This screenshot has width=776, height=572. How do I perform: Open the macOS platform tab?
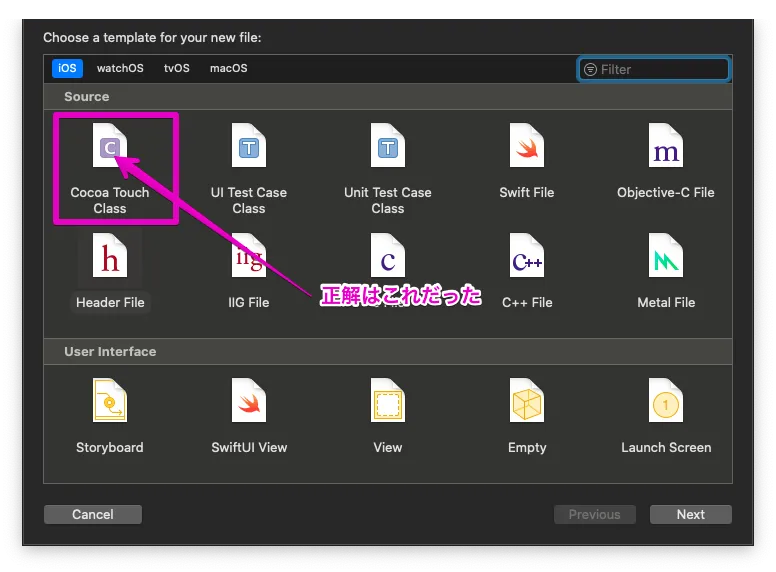(x=228, y=69)
